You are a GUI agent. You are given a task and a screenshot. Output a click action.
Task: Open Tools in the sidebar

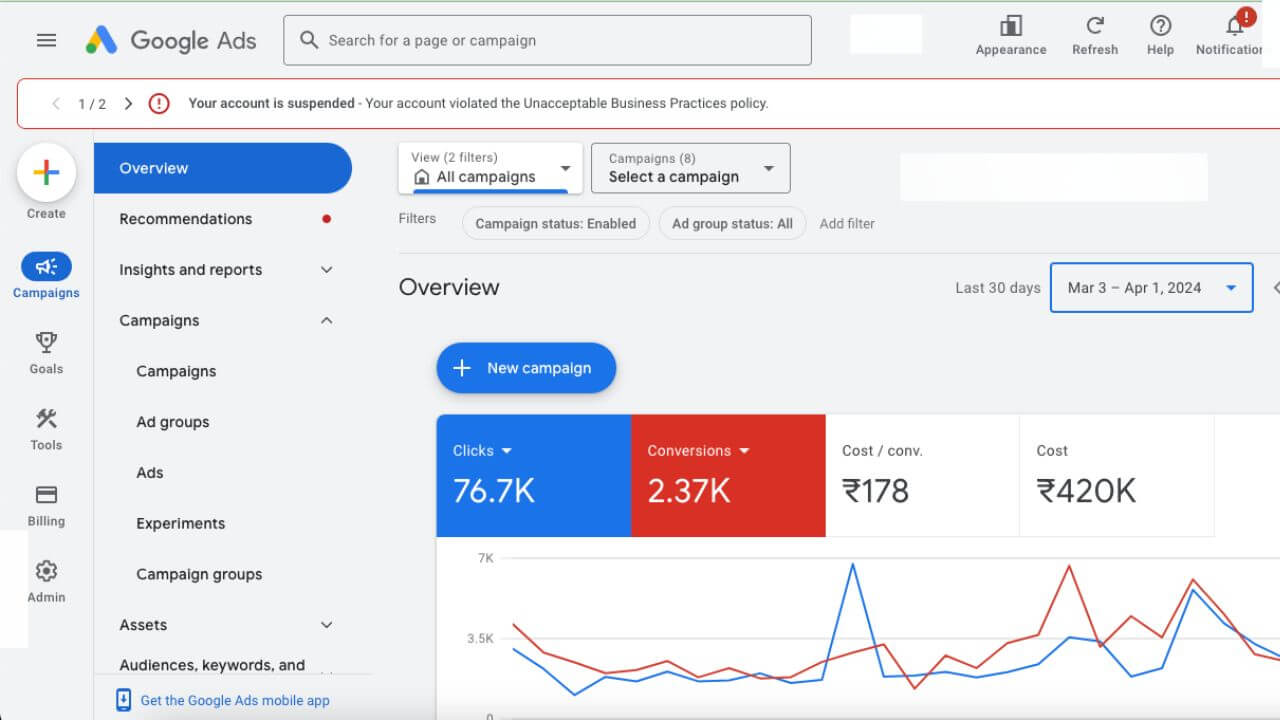46,429
